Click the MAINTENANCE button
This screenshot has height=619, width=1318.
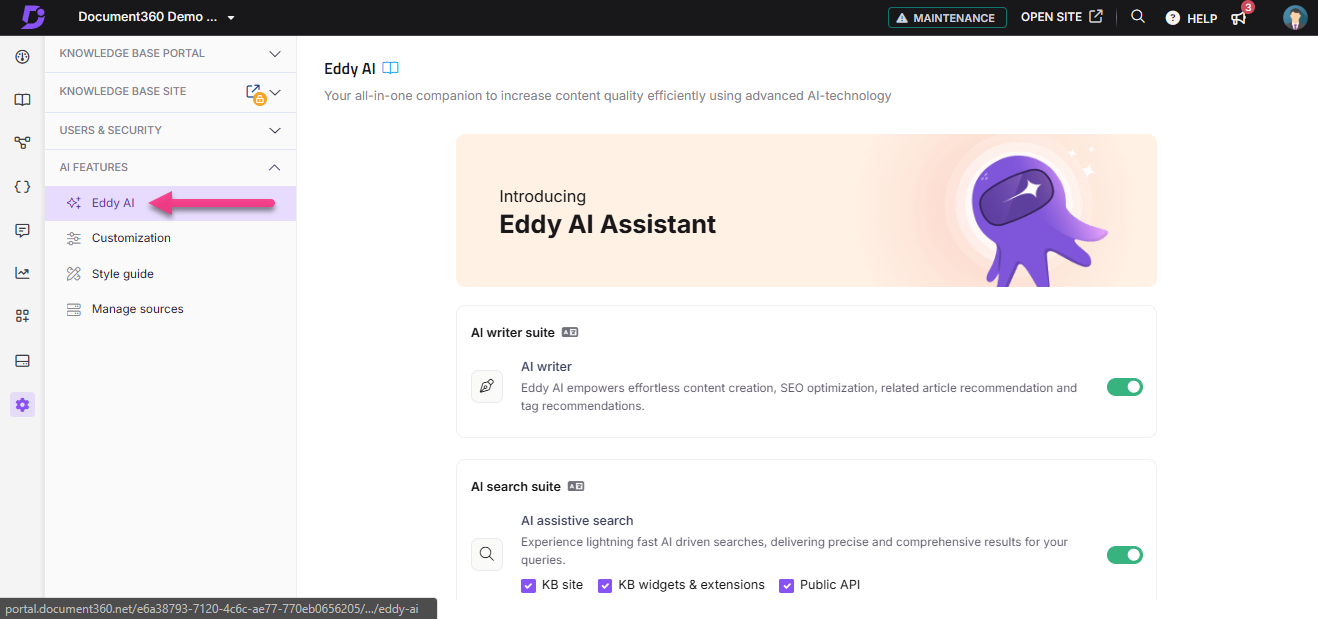947,18
